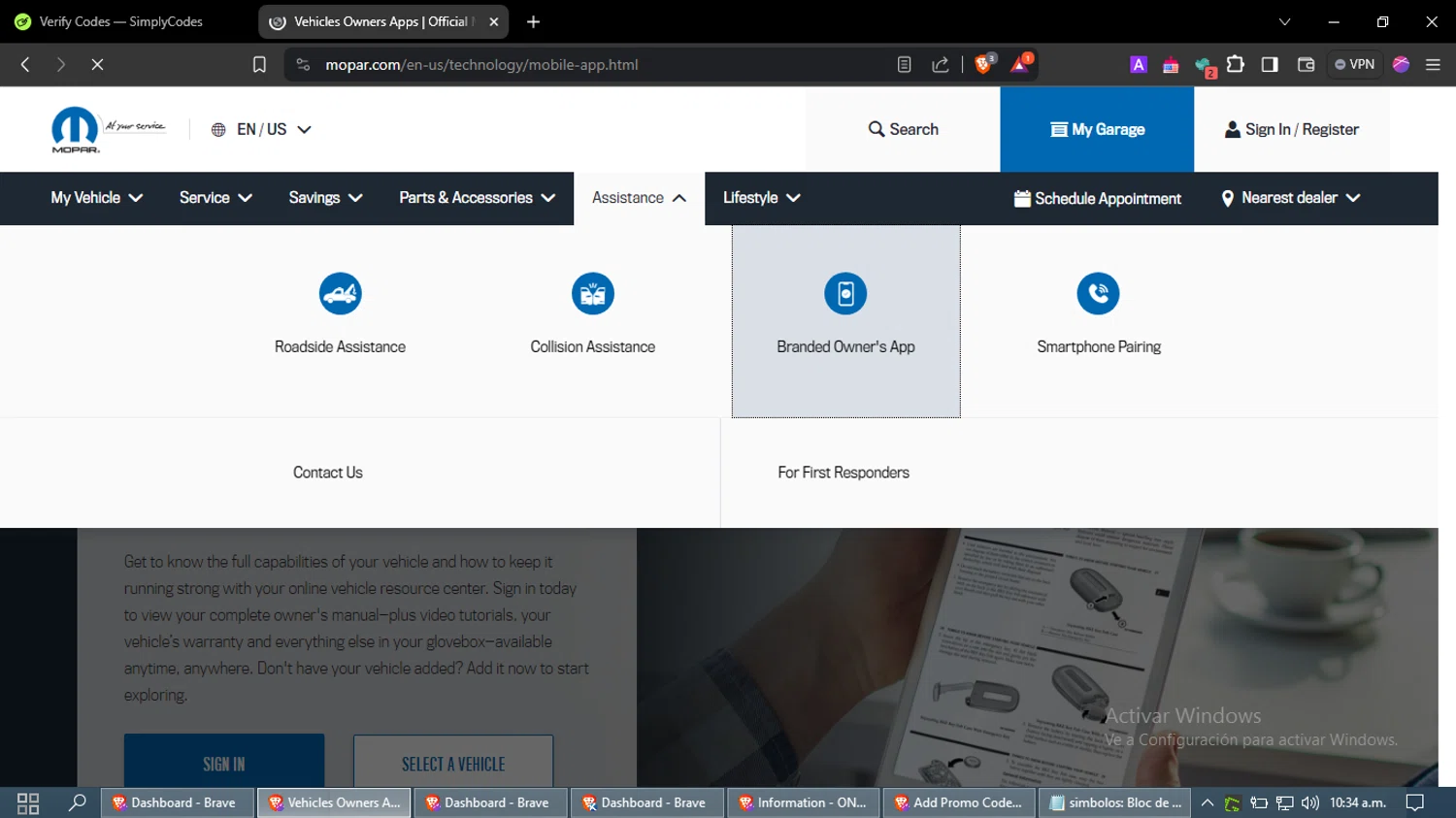Open the share page icon
The width and height of the screenshot is (1456, 818).
pos(940,64)
